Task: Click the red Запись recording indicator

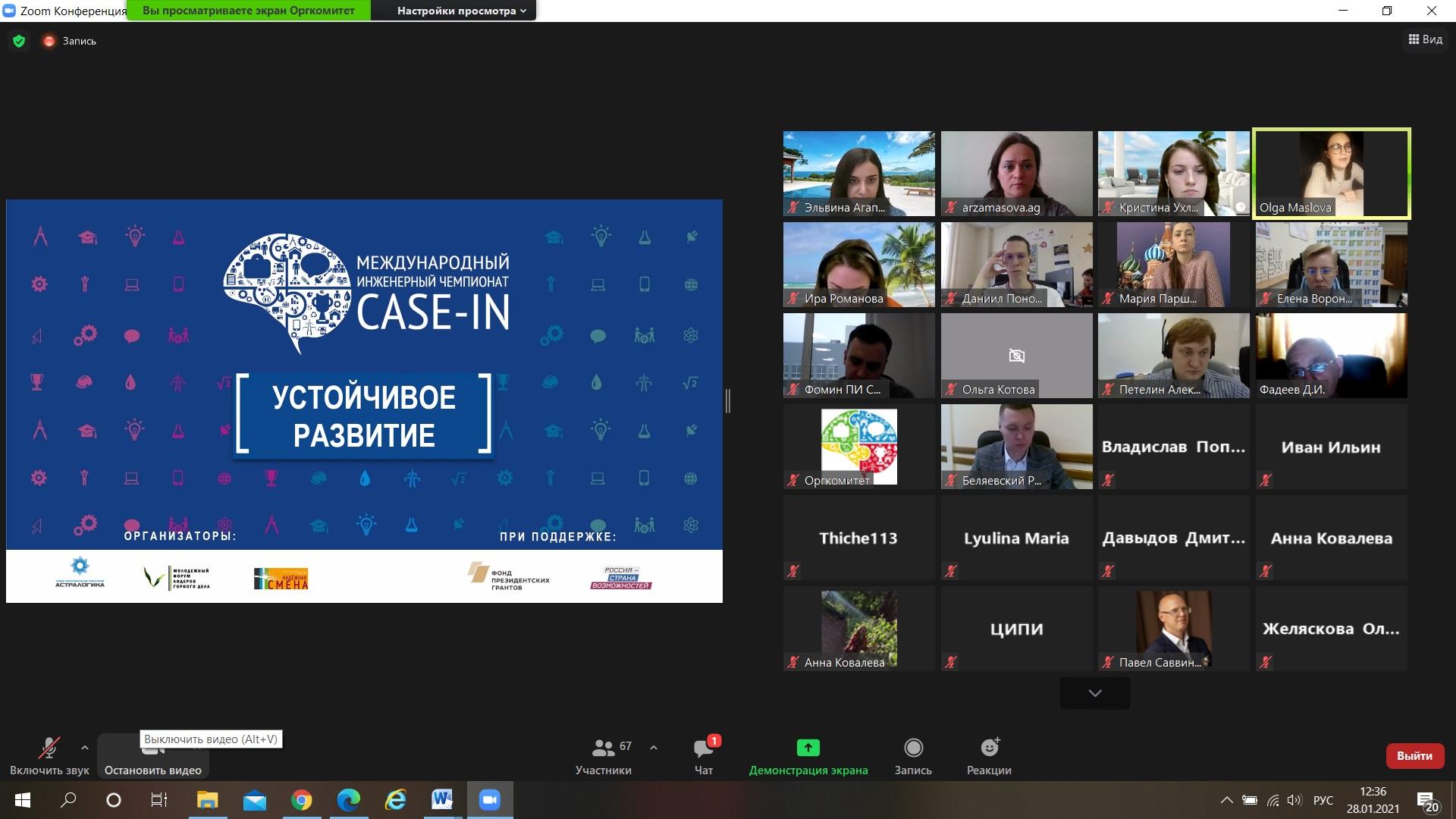Action: [x=70, y=41]
